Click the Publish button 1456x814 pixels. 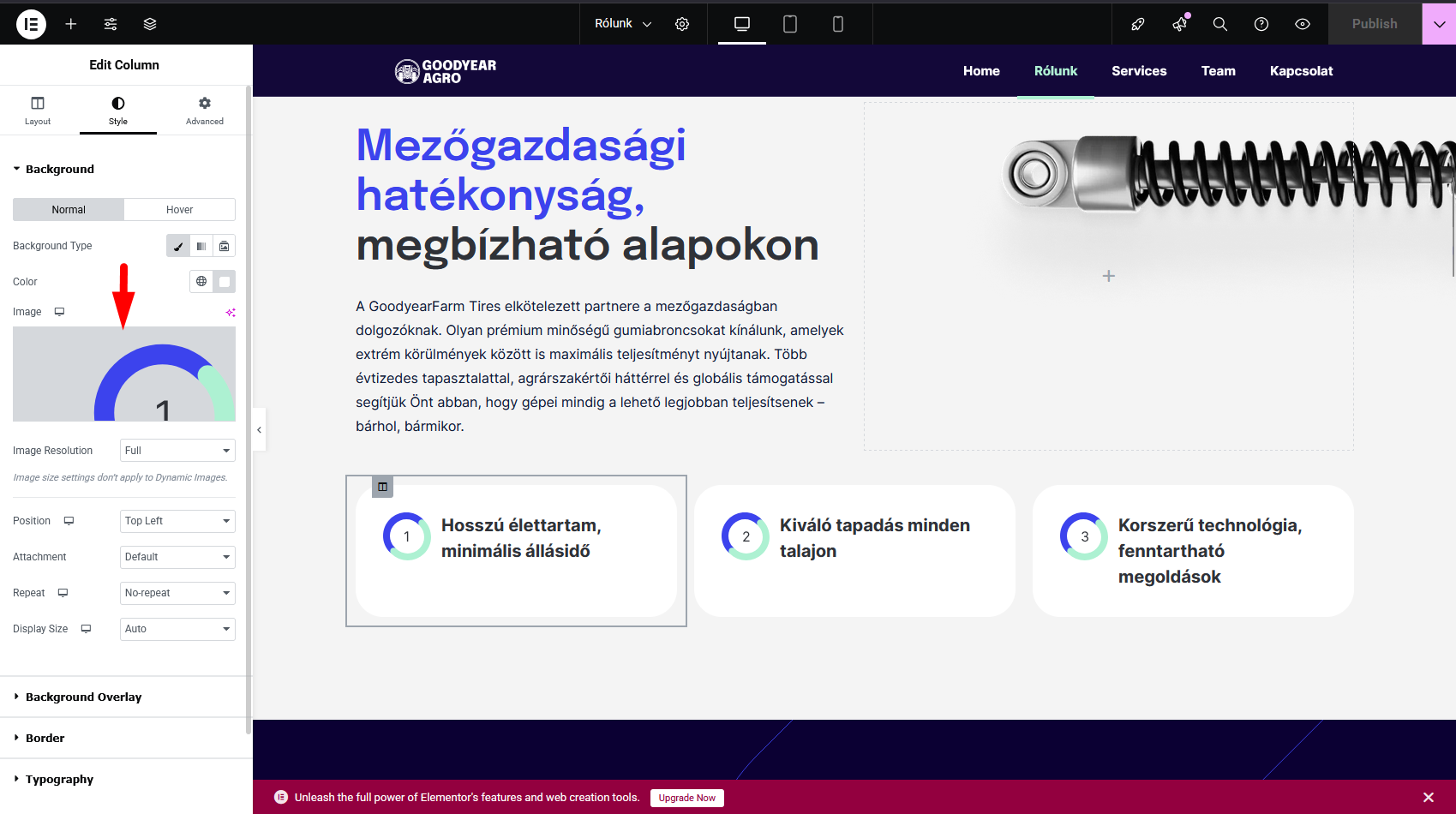click(1375, 24)
